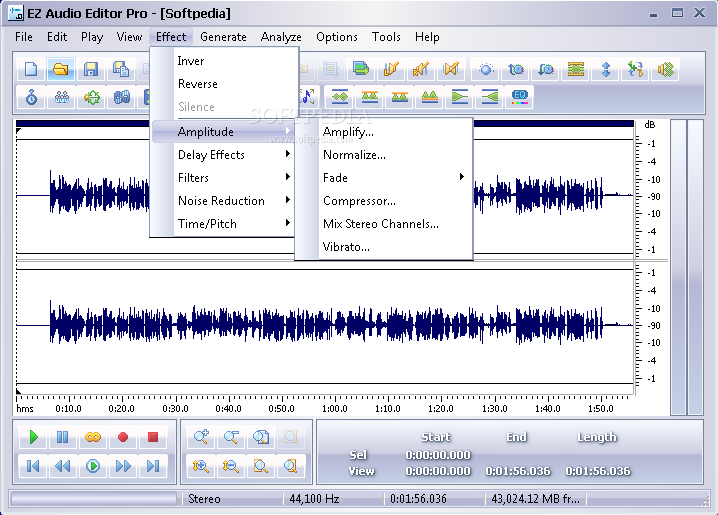Viewport: 718px width, 515px height.
Task: Select Amplify... in the Amplitude submenu
Action: tap(384, 132)
